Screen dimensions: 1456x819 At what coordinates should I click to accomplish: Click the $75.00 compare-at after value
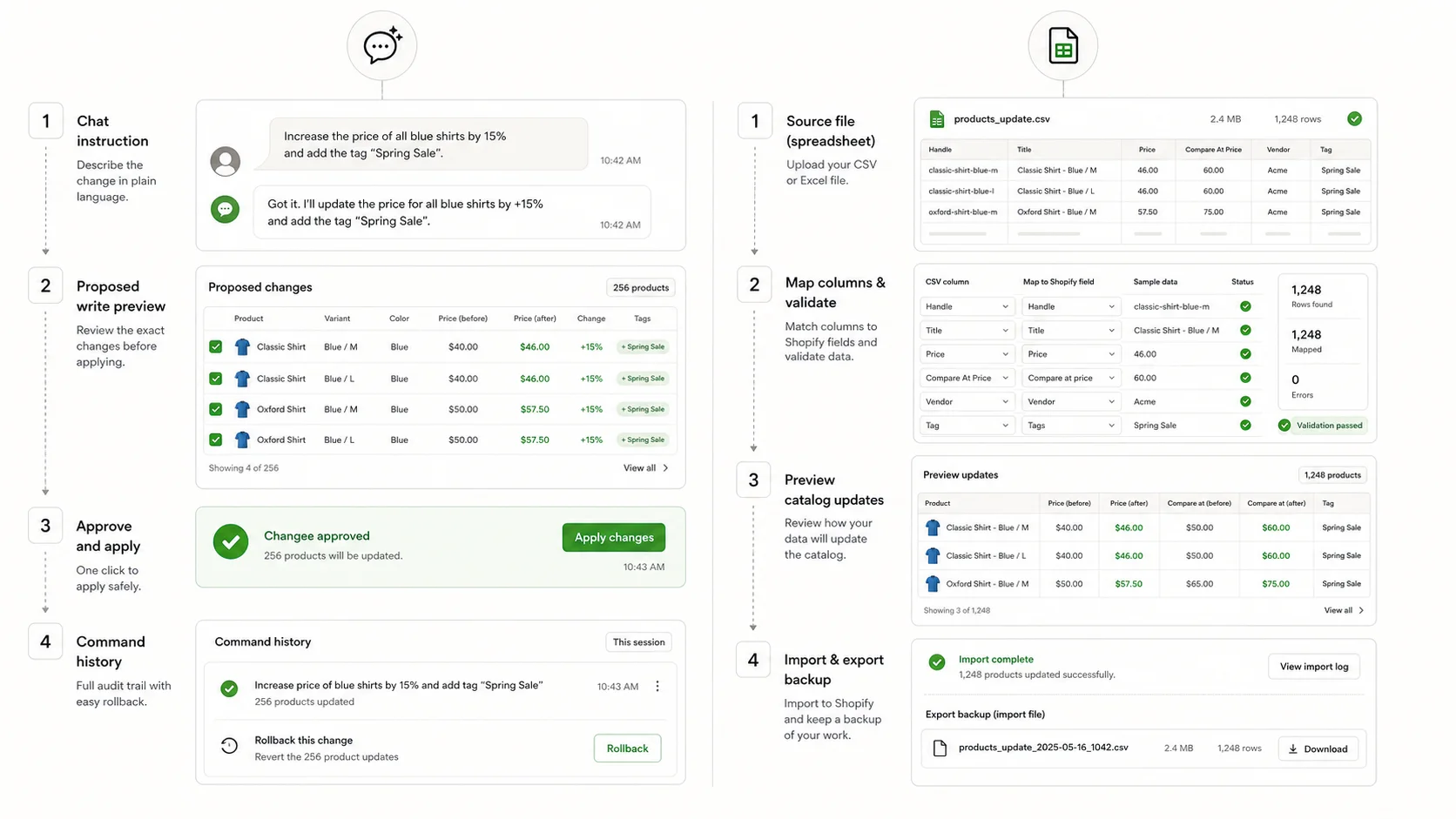click(x=1276, y=584)
